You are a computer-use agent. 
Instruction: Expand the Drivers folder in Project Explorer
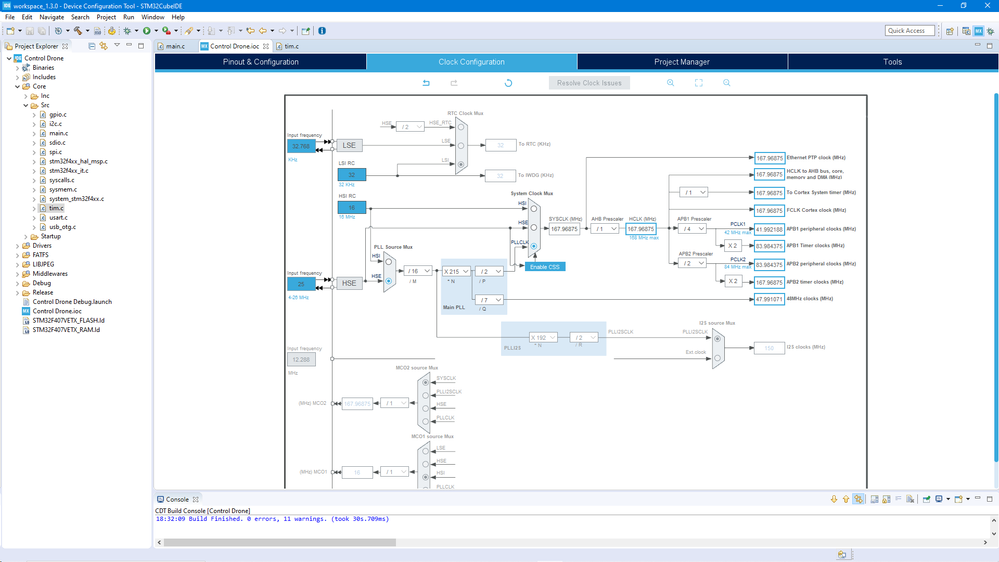click(18, 245)
